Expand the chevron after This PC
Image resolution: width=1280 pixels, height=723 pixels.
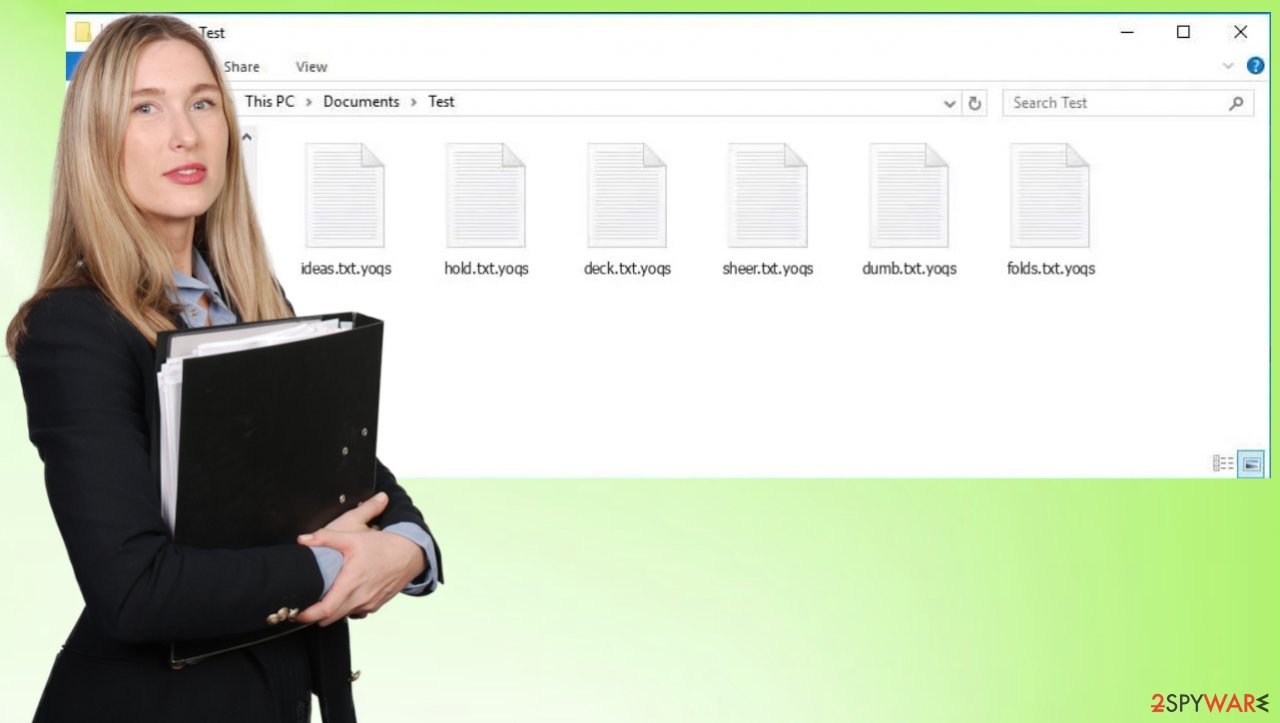309,102
